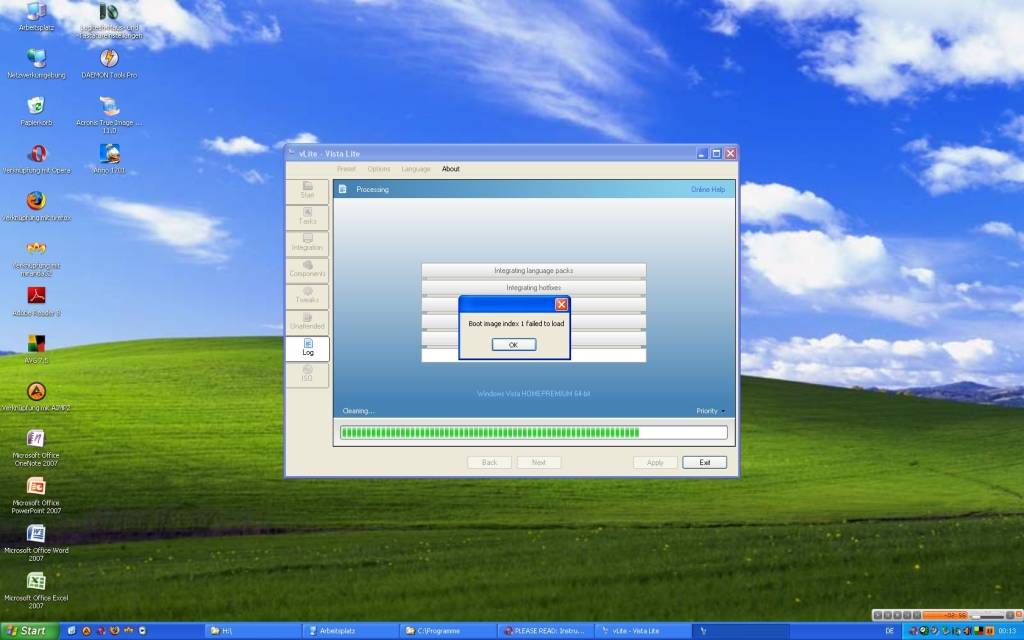The width and height of the screenshot is (1024, 640).
Task: Open the AVG 7.5 desktop icon
Action: [37, 349]
